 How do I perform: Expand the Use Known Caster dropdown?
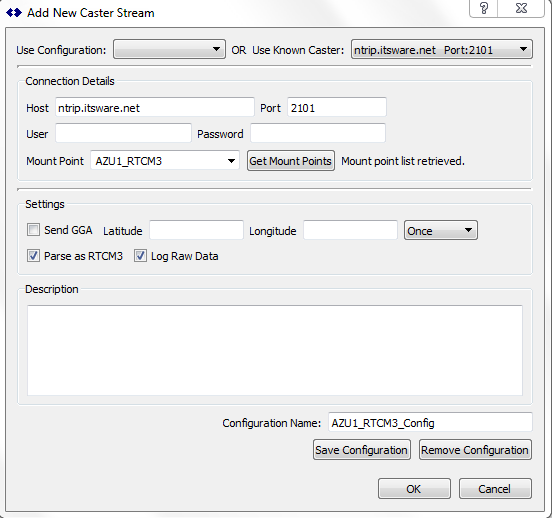442,49
